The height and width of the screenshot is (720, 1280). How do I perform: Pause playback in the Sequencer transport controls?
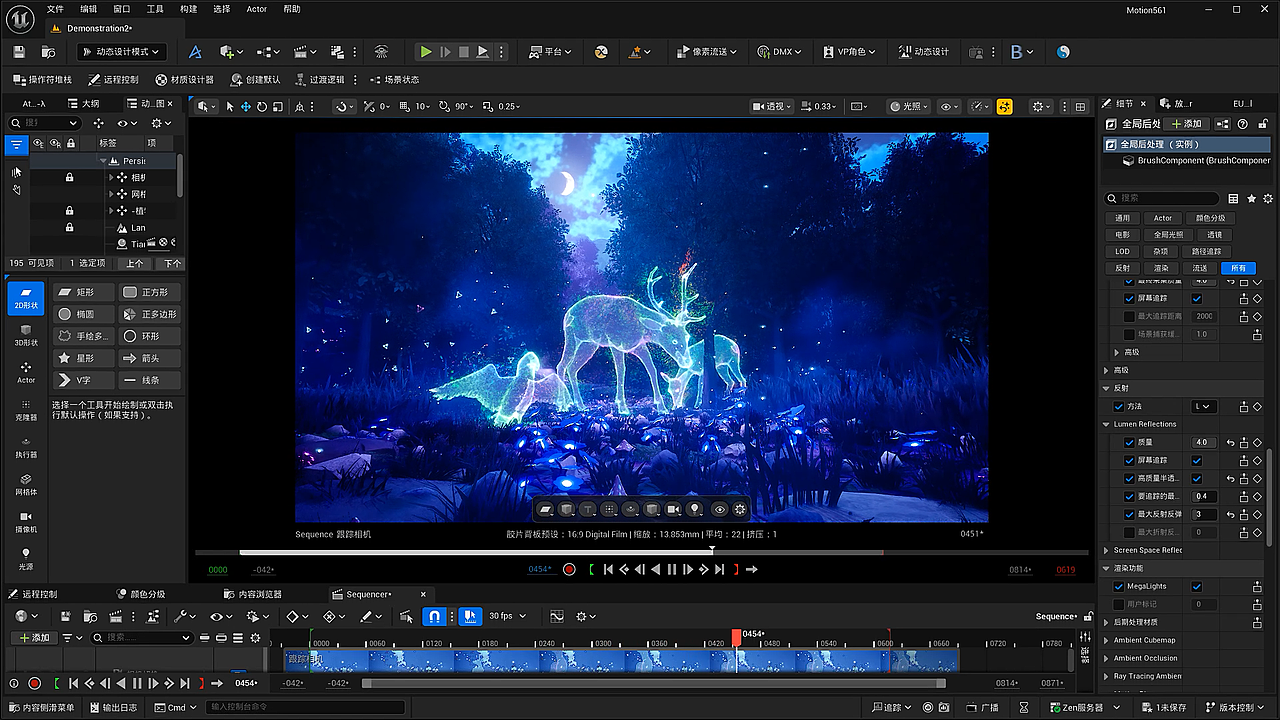click(137, 683)
